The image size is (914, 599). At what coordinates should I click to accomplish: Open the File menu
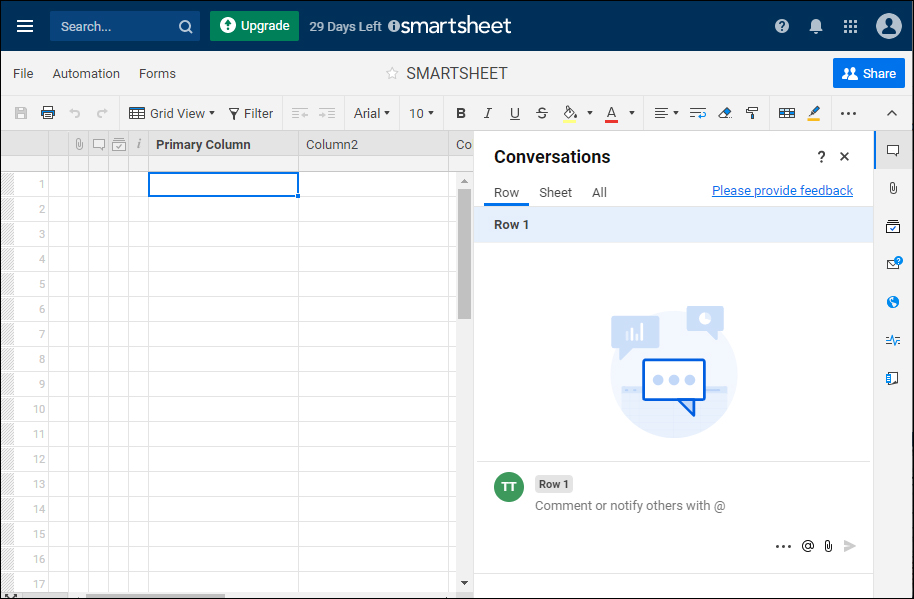(x=23, y=73)
